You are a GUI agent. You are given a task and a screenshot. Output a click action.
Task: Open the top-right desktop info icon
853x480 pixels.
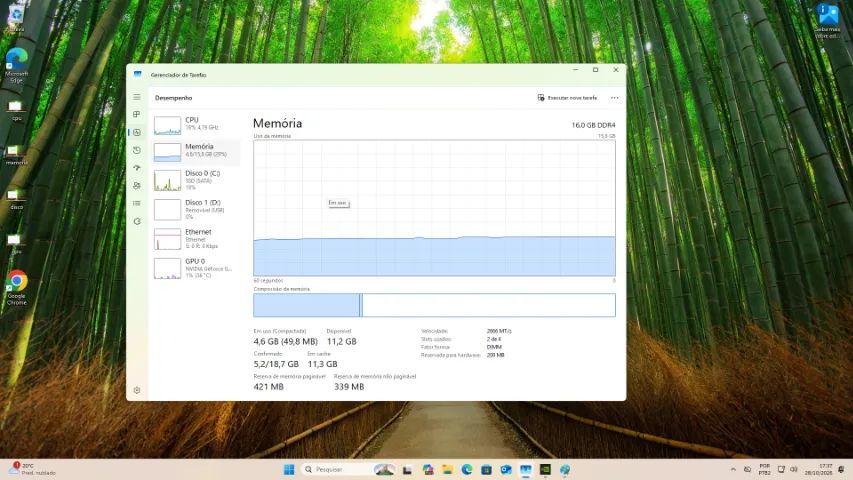pos(828,21)
